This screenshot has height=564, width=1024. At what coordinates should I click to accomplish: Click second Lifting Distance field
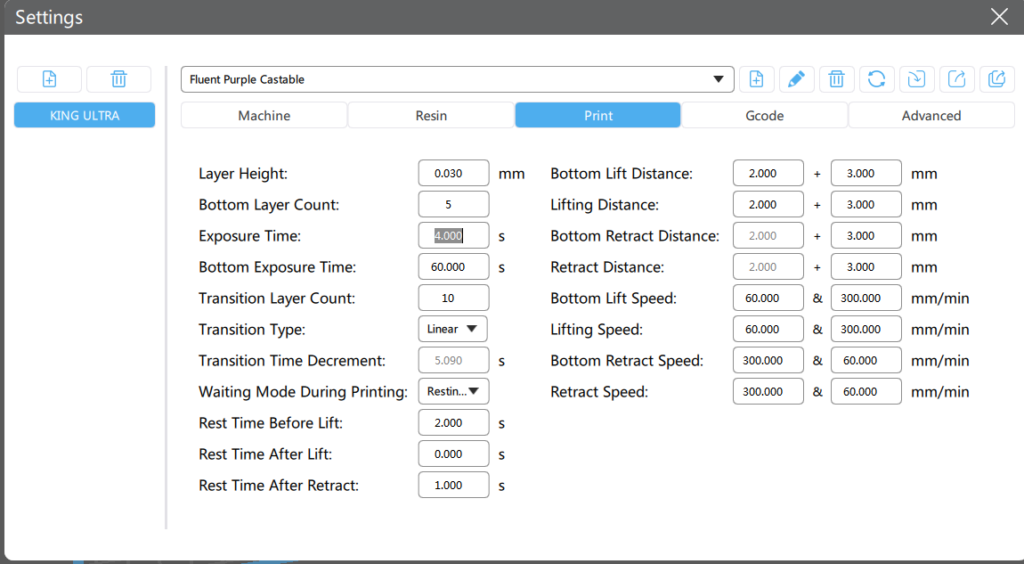(866, 204)
